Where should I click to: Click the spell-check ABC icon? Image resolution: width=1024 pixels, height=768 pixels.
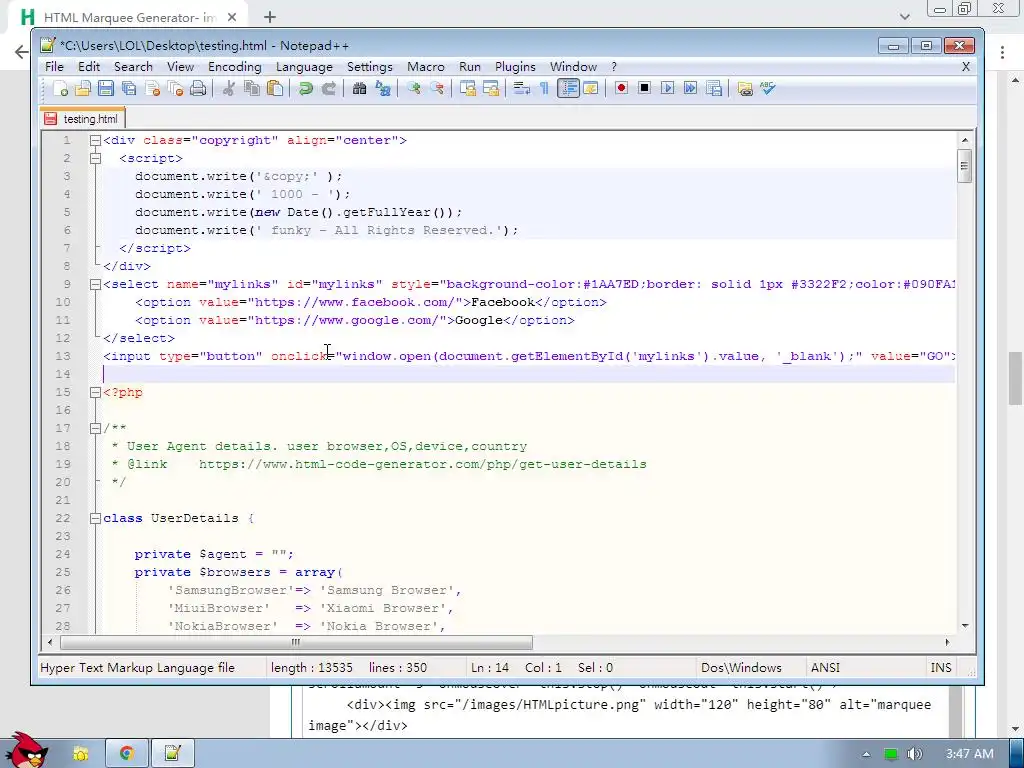(768, 88)
